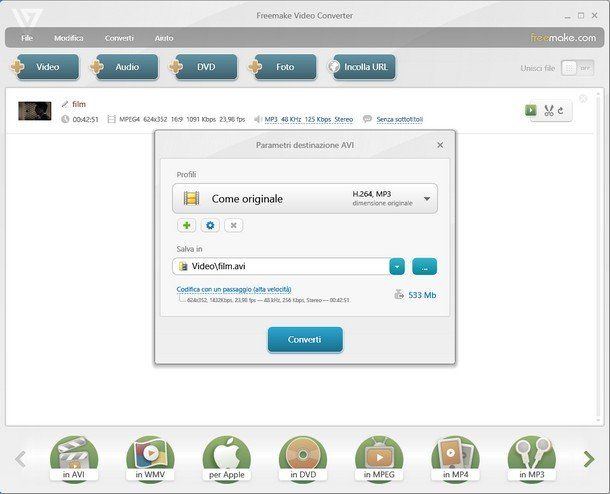Click the film strip profile icon

(x=191, y=198)
